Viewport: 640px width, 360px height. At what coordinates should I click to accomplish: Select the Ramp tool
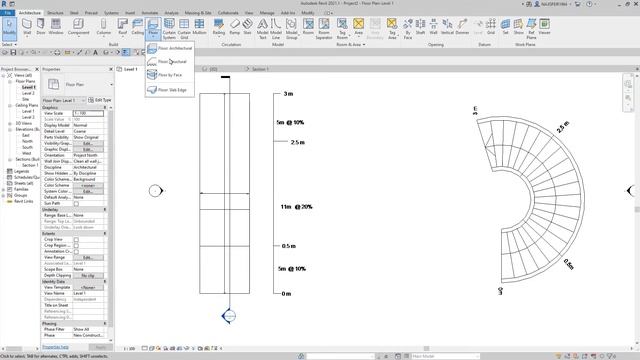[x=235, y=27]
